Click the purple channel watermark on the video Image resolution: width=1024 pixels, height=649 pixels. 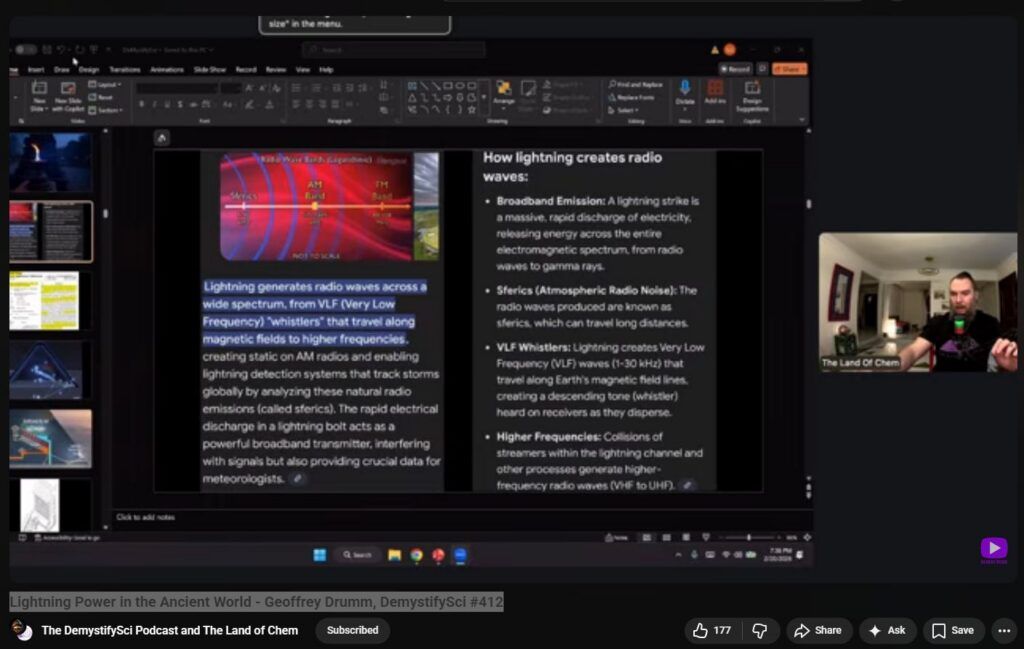tap(993, 548)
